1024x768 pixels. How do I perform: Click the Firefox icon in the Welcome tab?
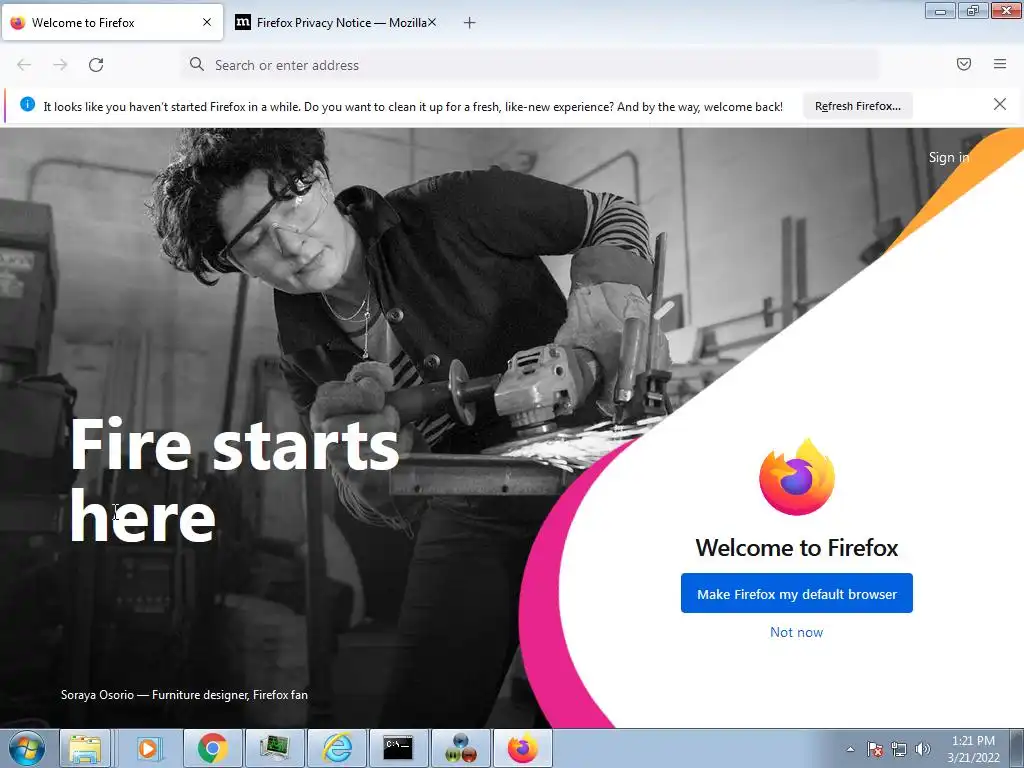tap(18, 22)
